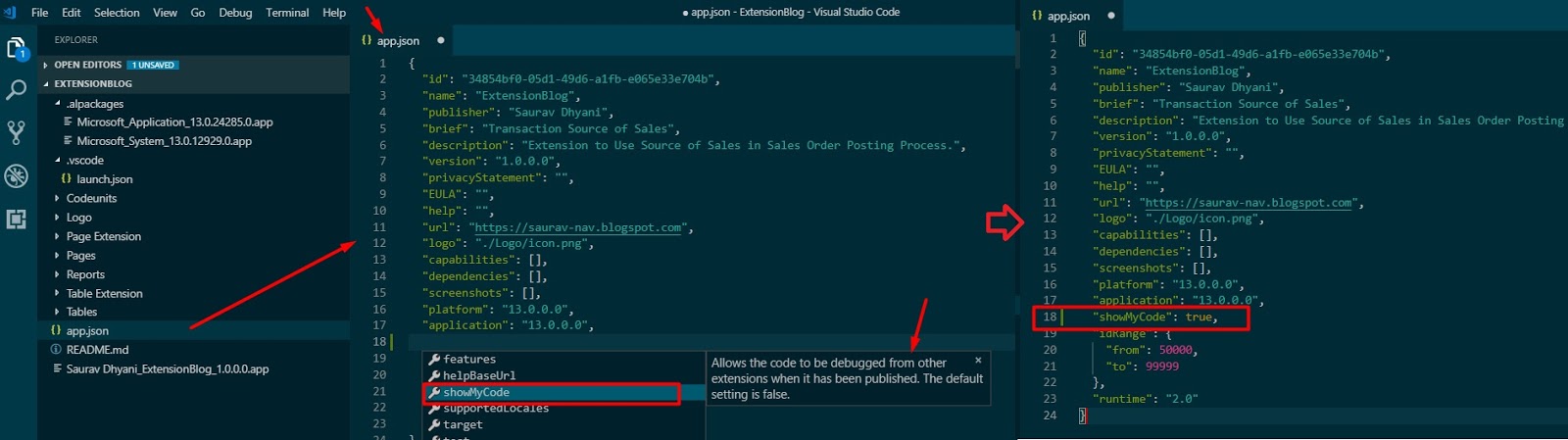Click "logo" path value in left editor
The width and height of the screenshot is (1568, 440).
pyautogui.click(x=531, y=244)
